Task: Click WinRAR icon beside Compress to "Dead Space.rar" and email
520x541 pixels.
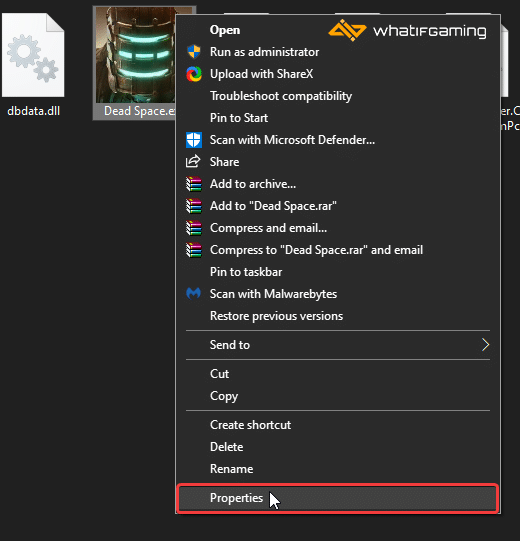Action: point(194,250)
